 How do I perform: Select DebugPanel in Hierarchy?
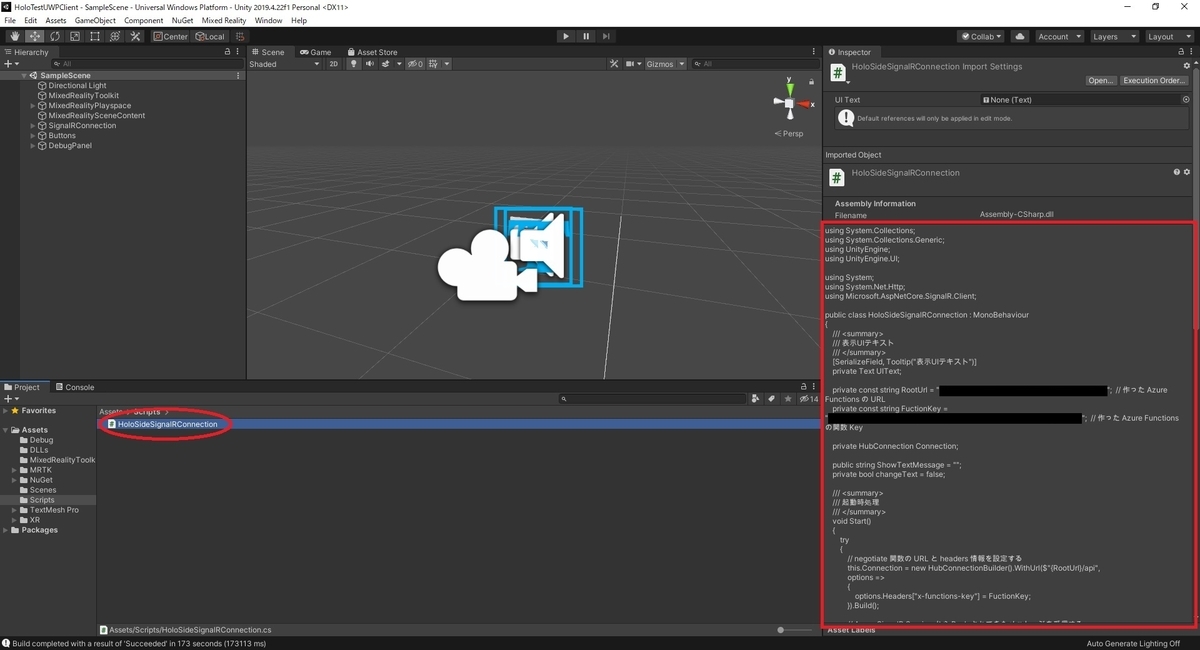70,146
